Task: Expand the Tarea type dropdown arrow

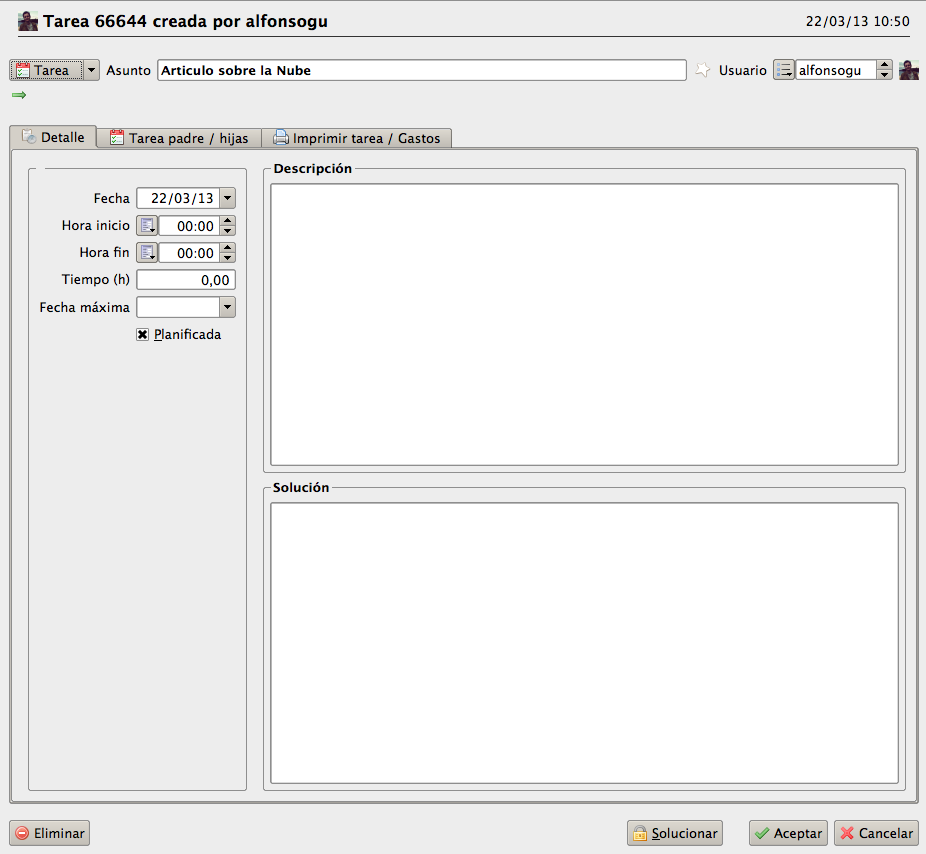Action: click(91, 70)
